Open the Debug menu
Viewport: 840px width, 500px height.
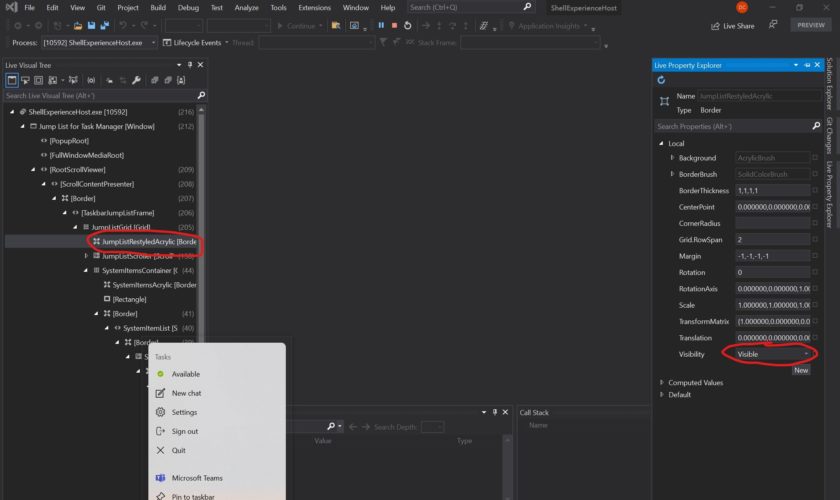pyautogui.click(x=188, y=7)
